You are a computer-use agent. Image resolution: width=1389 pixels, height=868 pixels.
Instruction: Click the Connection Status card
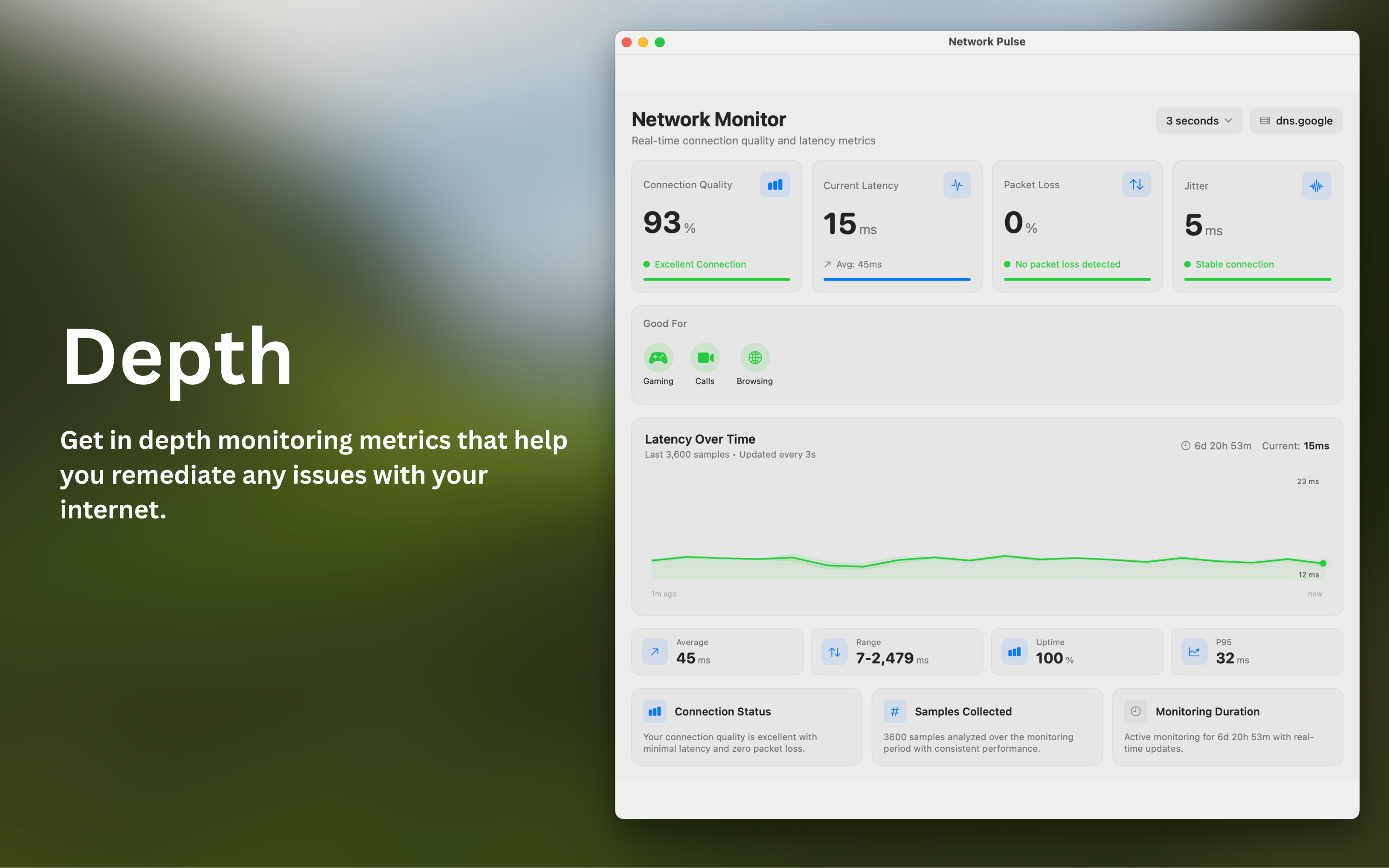(x=746, y=727)
